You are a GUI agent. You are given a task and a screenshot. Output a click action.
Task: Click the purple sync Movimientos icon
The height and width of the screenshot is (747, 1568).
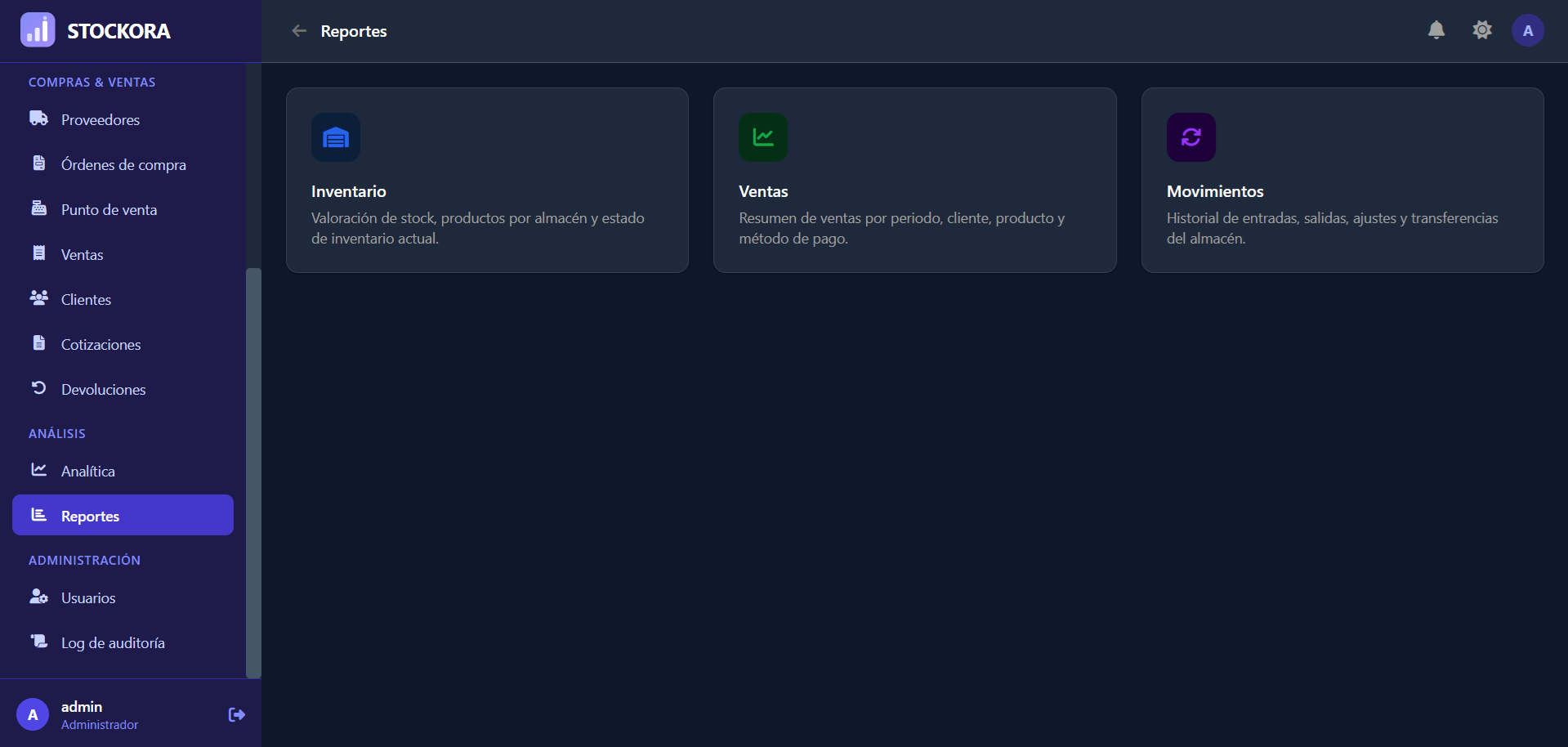1191,137
